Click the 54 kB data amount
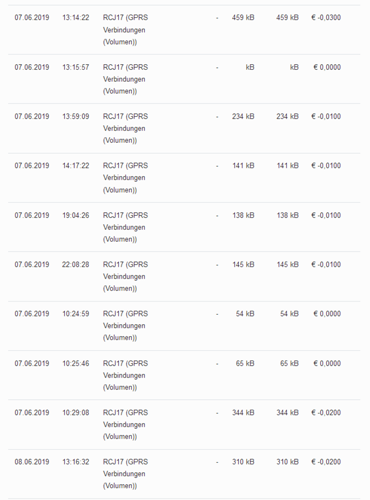The height and width of the screenshot is (500, 370). coord(245,314)
